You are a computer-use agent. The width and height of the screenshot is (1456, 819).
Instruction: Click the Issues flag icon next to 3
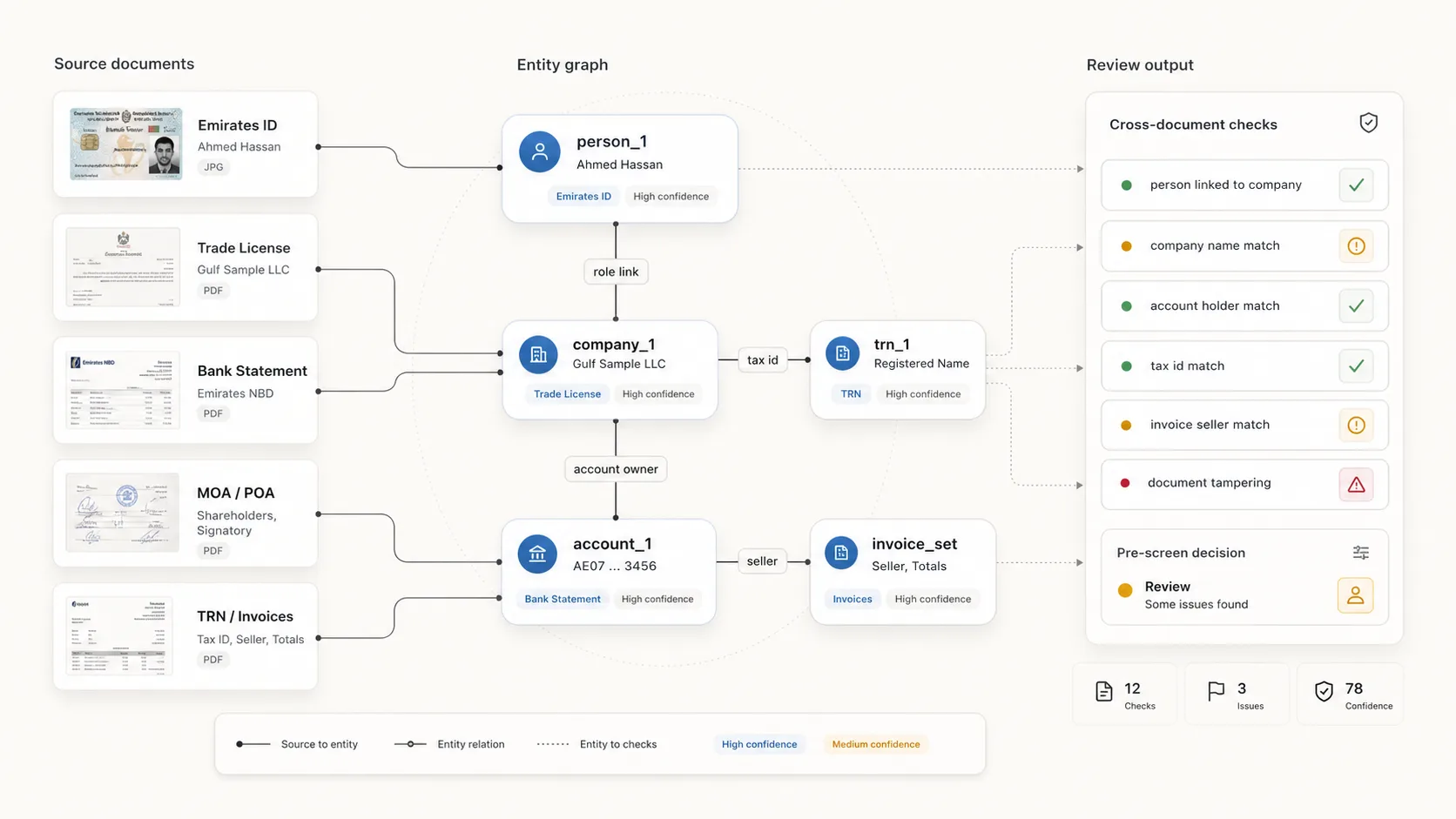click(1216, 691)
